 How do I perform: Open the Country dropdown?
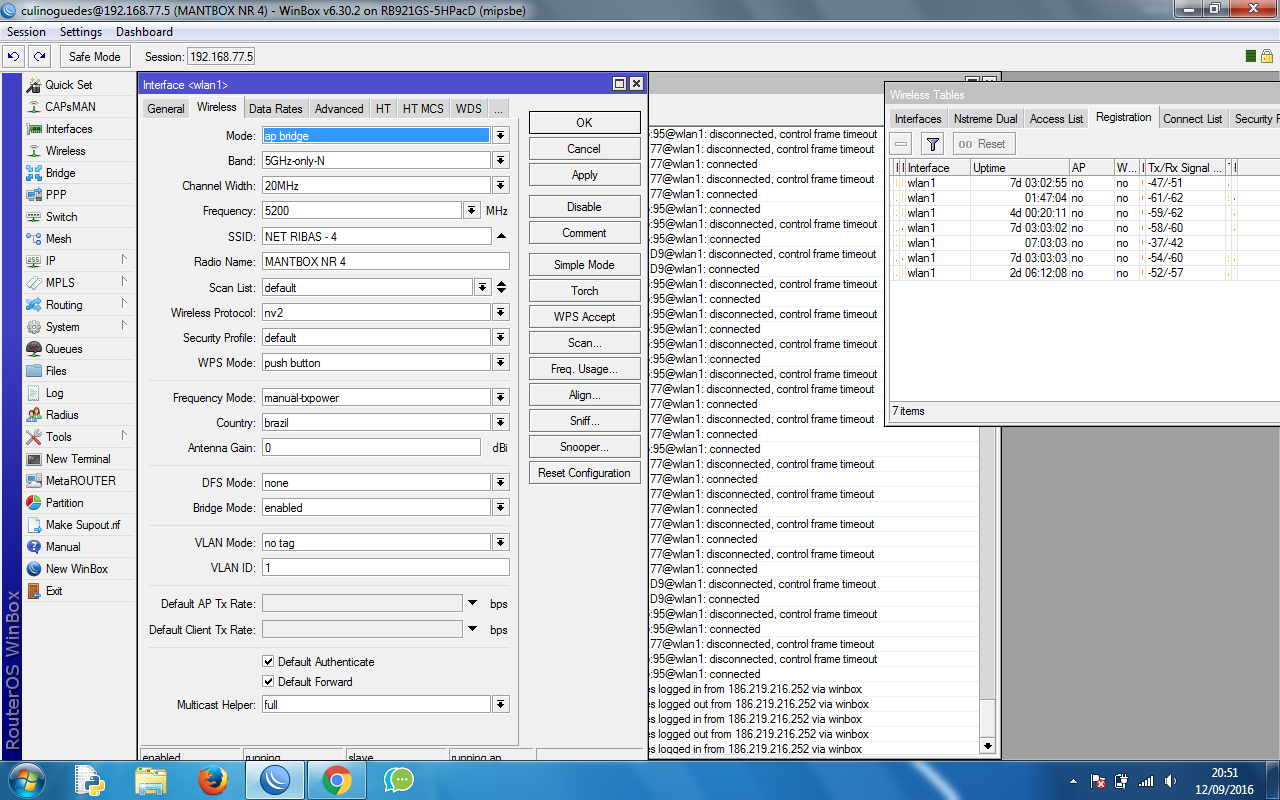[501, 422]
